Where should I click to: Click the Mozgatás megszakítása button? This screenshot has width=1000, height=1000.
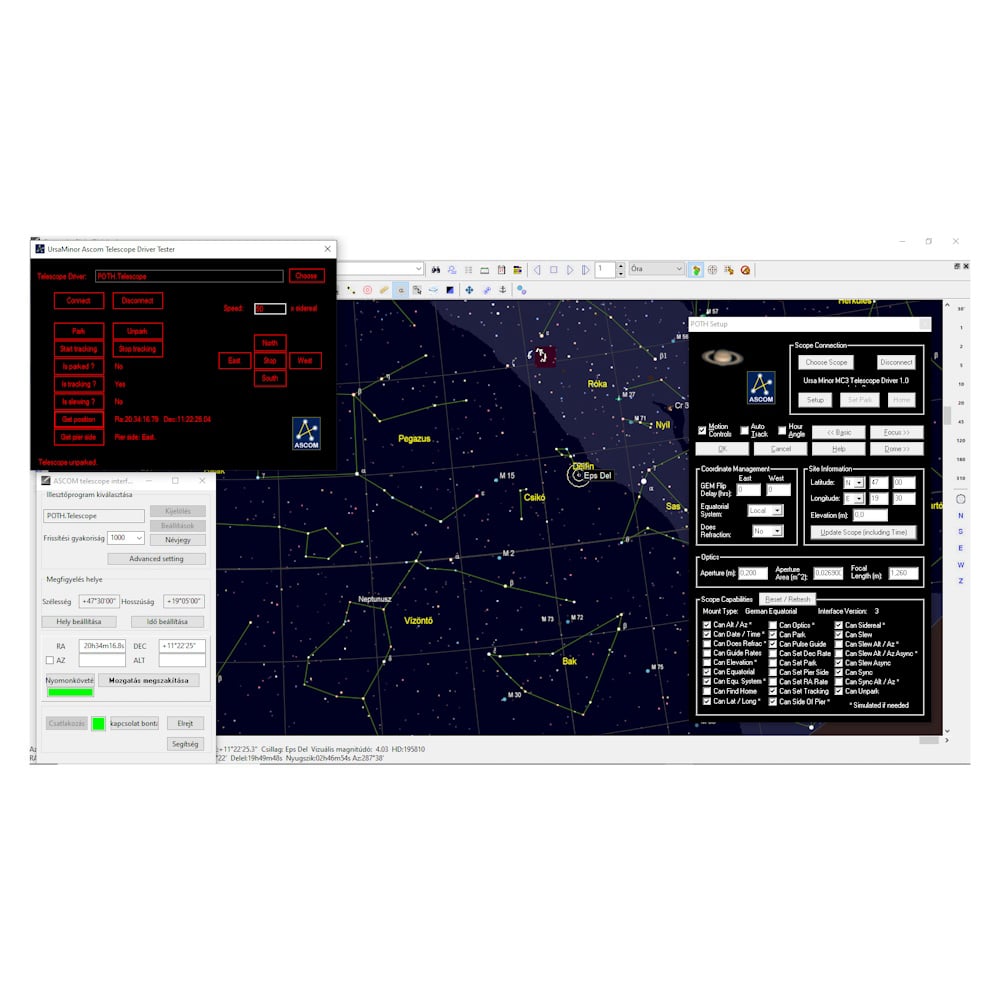click(149, 680)
